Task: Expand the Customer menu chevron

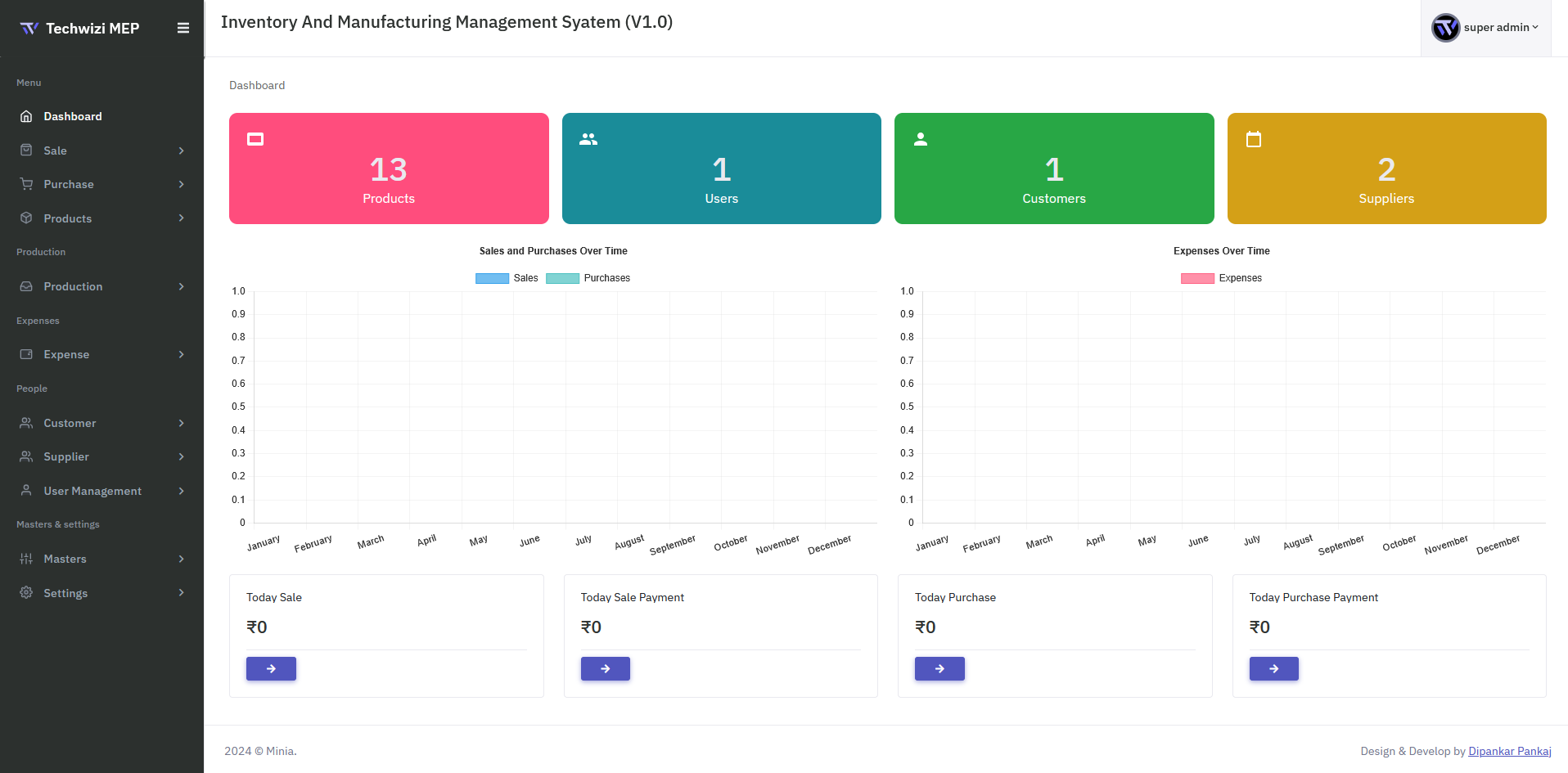Action: [x=181, y=423]
